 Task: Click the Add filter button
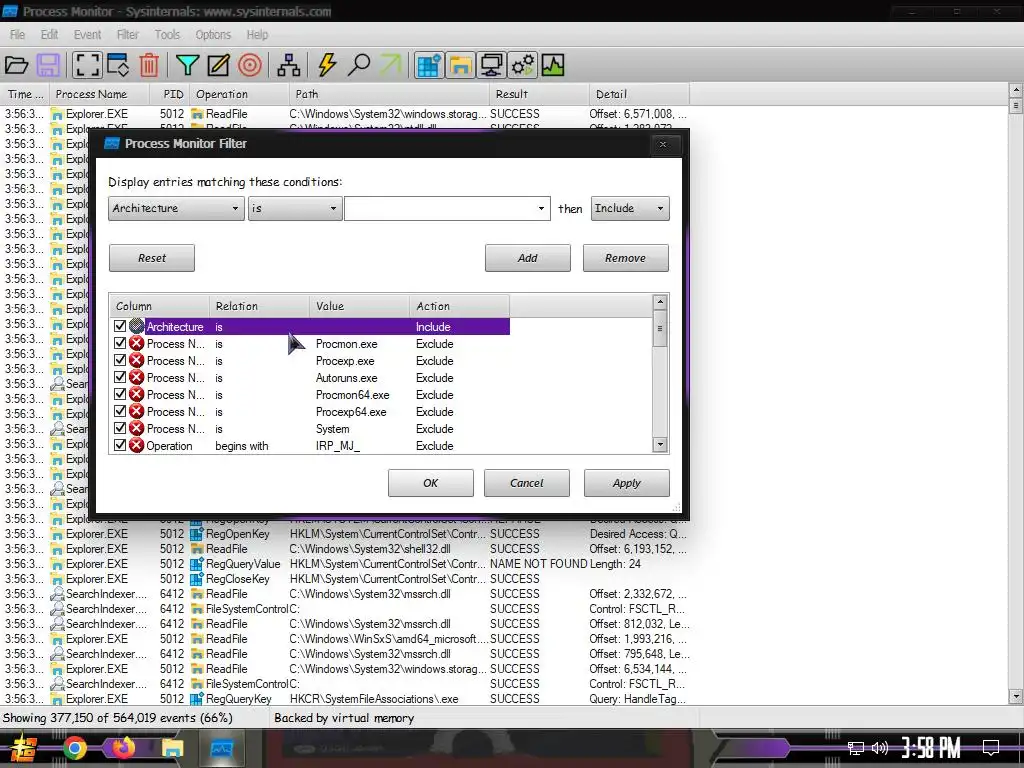tap(528, 258)
